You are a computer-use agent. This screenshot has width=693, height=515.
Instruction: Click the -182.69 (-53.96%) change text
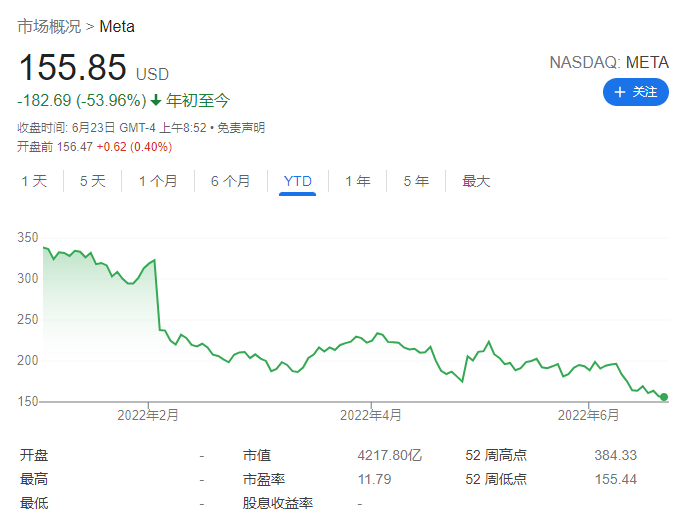(82, 101)
